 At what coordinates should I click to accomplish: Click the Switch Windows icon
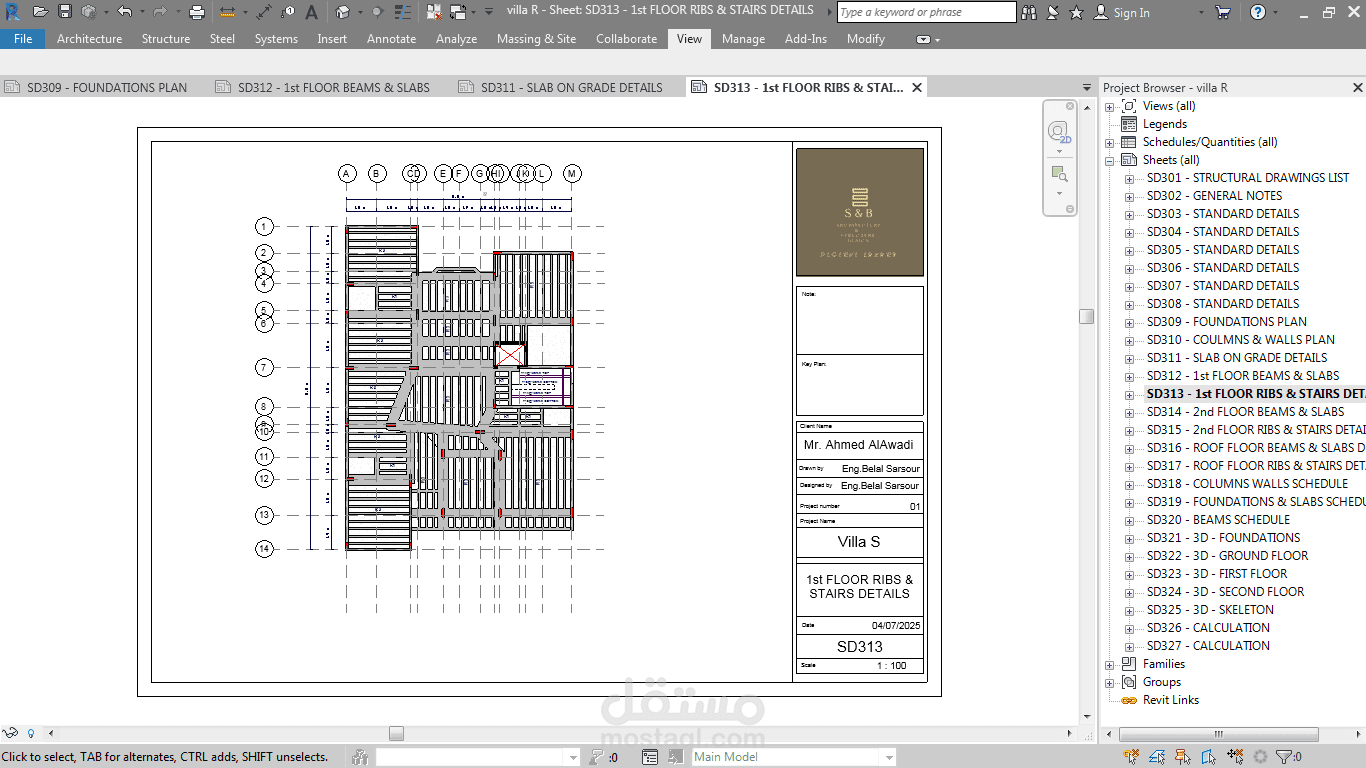pyautogui.click(x=458, y=12)
